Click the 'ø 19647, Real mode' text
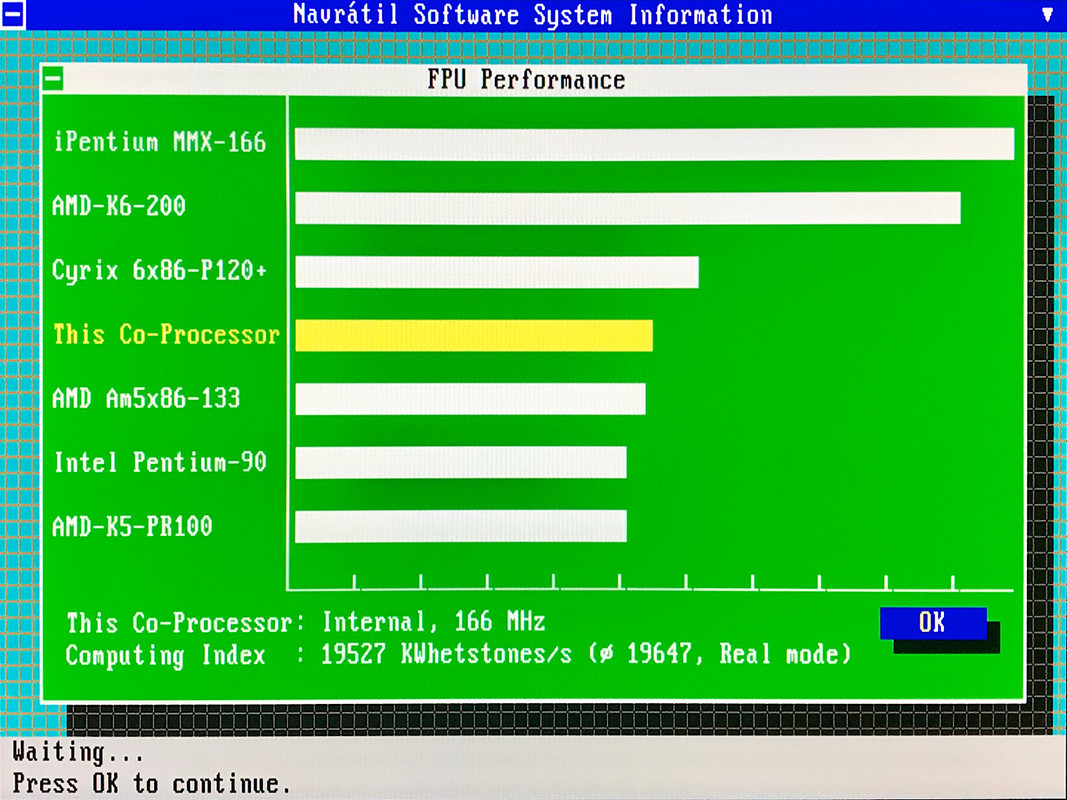The height and width of the screenshot is (800, 1067). (721, 654)
